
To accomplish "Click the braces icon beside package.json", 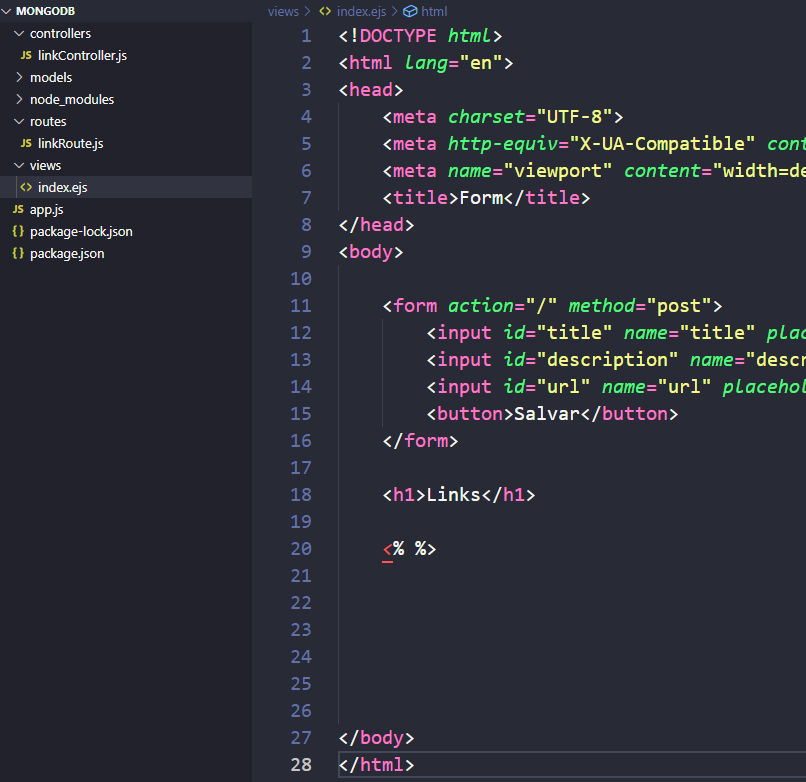I will (x=18, y=253).
